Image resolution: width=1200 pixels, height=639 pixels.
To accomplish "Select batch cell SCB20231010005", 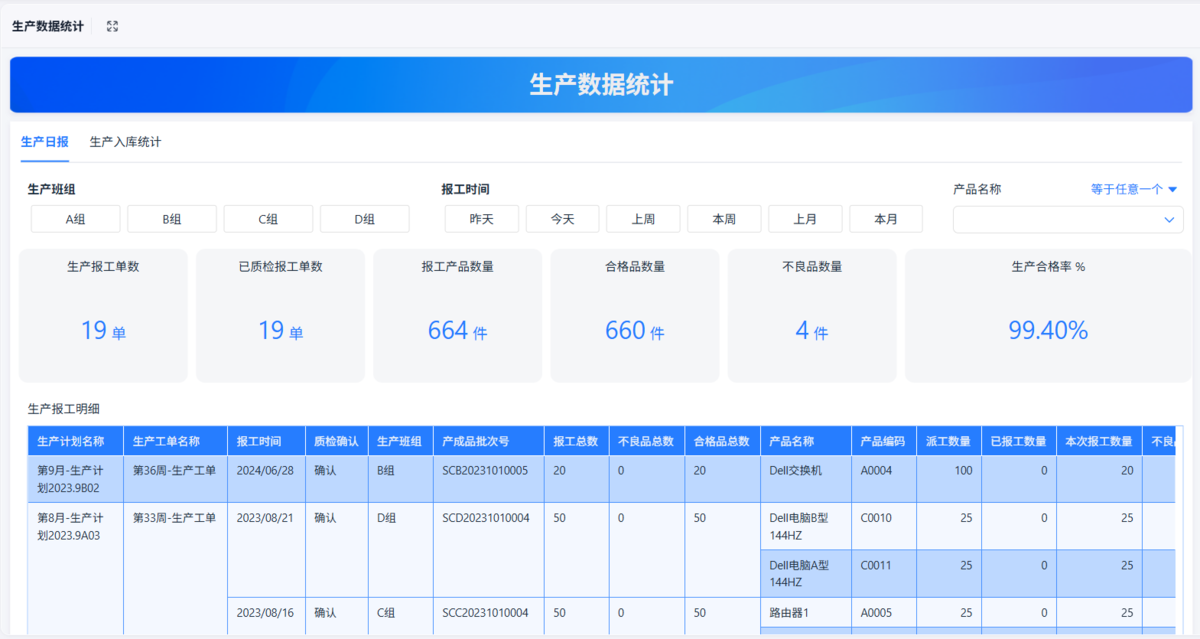I will pyautogui.click(x=489, y=479).
